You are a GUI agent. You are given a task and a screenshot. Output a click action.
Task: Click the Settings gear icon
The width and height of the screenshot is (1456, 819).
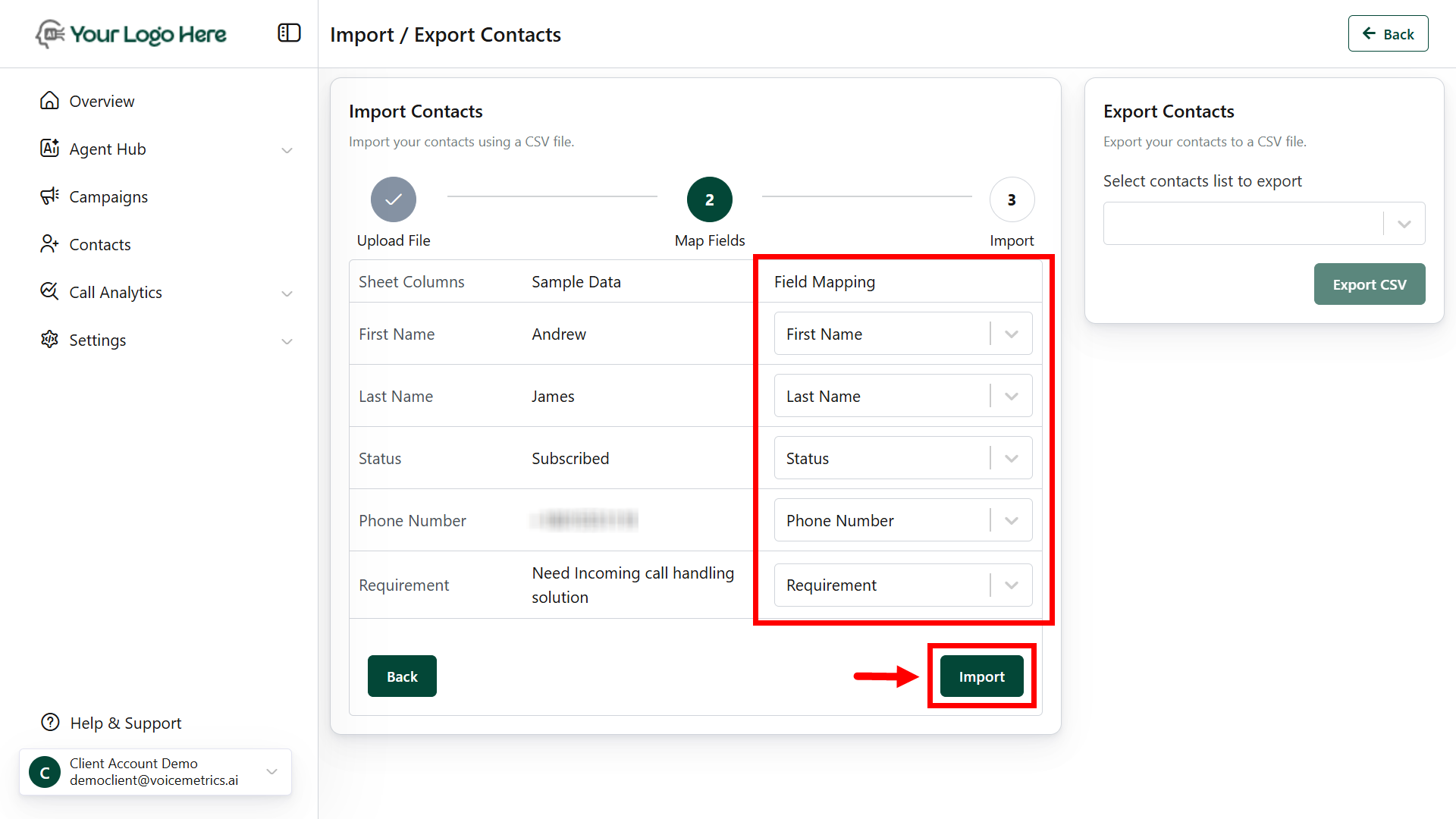click(x=49, y=340)
